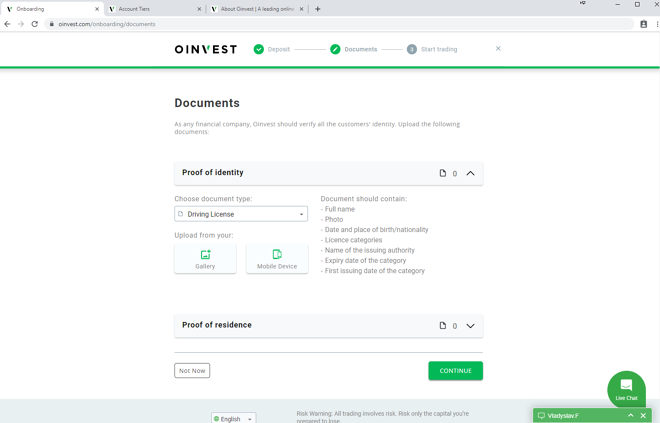Click the Proof of identity heading

tap(213, 172)
